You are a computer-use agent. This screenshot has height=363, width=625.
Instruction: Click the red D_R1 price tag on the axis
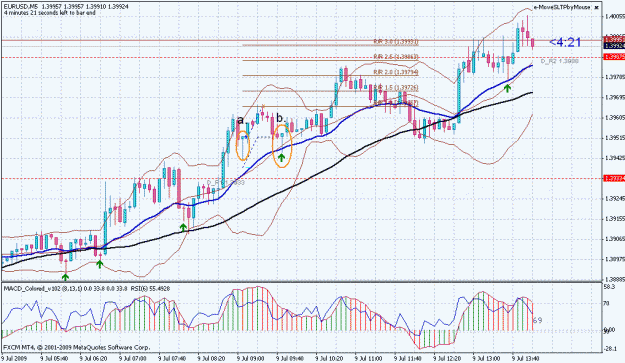(614, 178)
